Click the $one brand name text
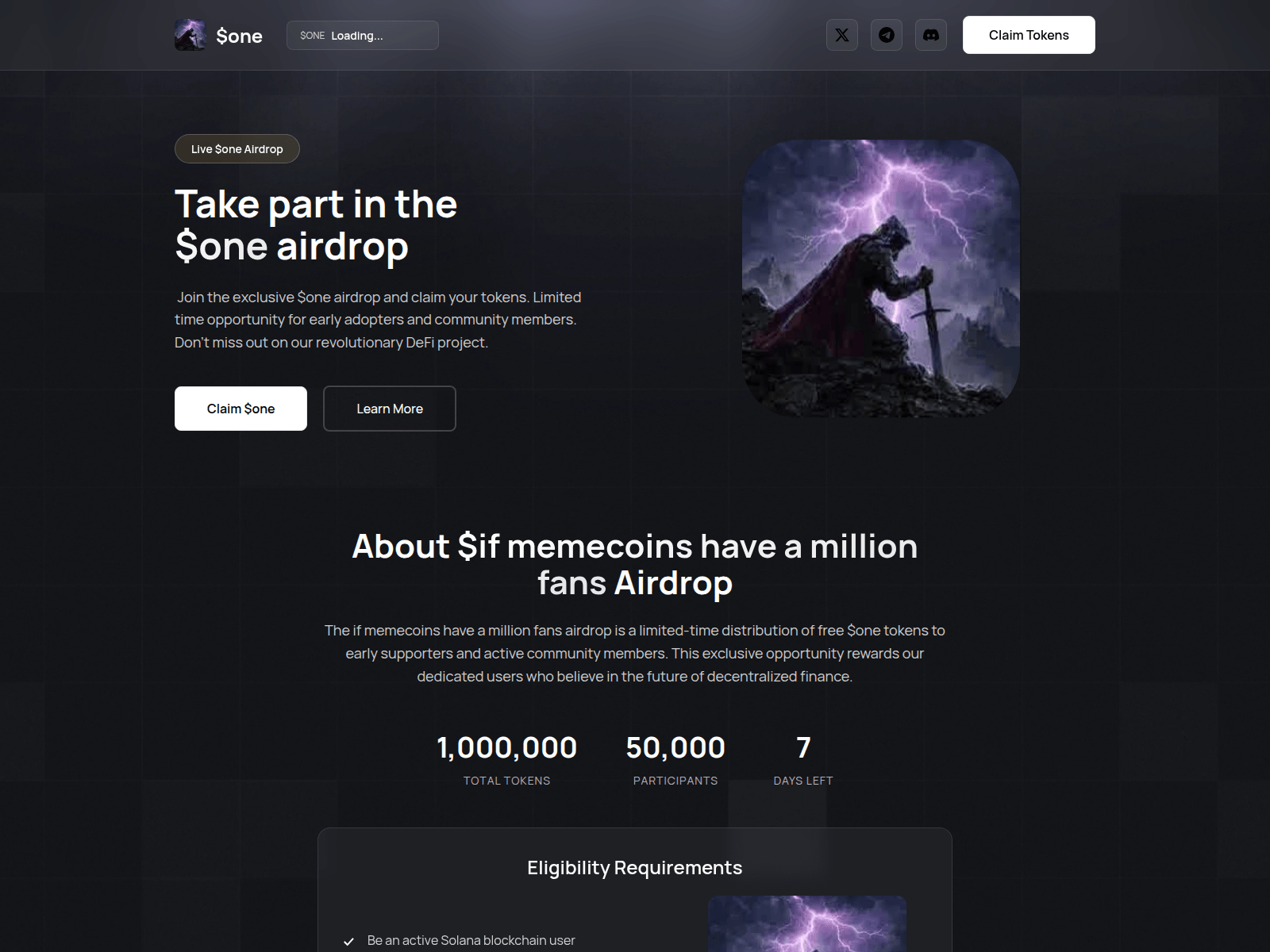This screenshot has height=952, width=1270. [x=239, y=36]
